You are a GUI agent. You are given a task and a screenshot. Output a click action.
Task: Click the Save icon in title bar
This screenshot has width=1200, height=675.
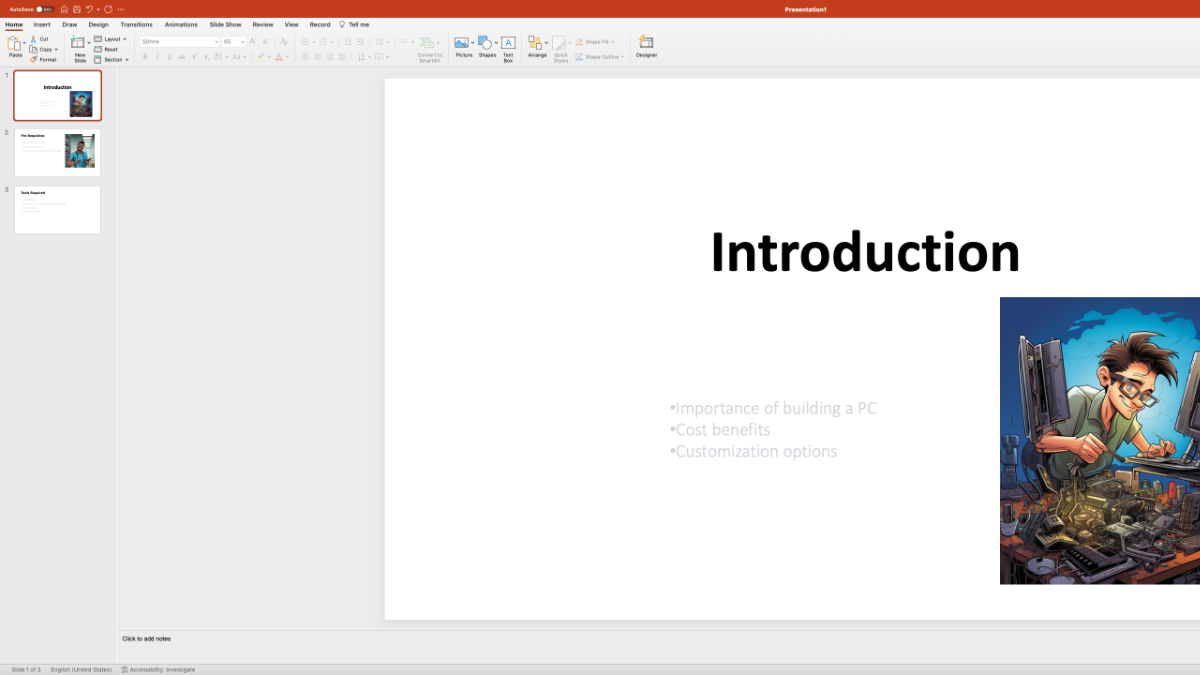point(75,9)
